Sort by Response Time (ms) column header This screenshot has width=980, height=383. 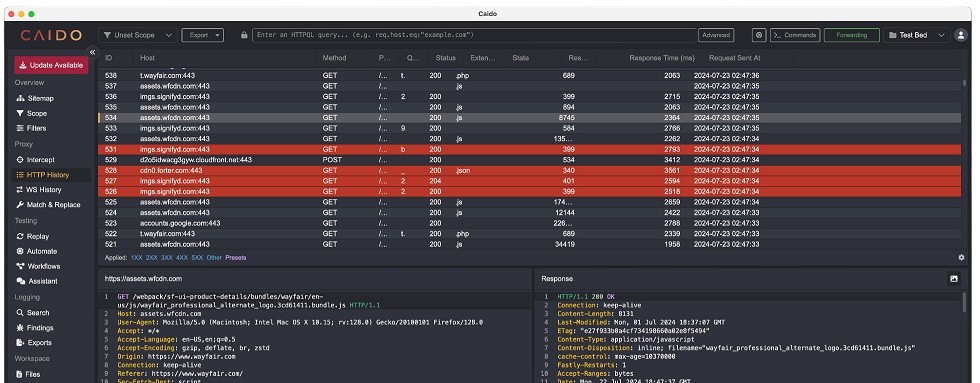pos(662,57)
